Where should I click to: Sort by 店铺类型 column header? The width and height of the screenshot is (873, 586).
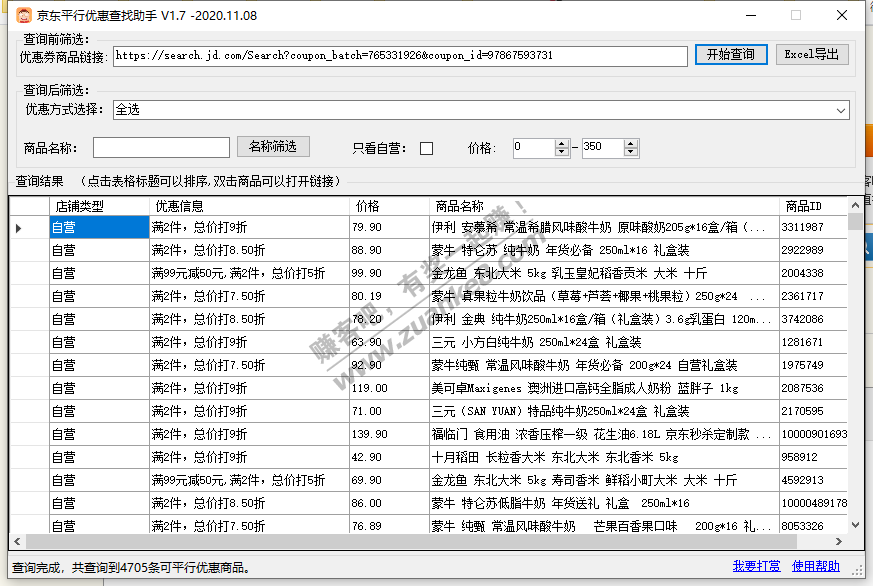coord(100,206)
